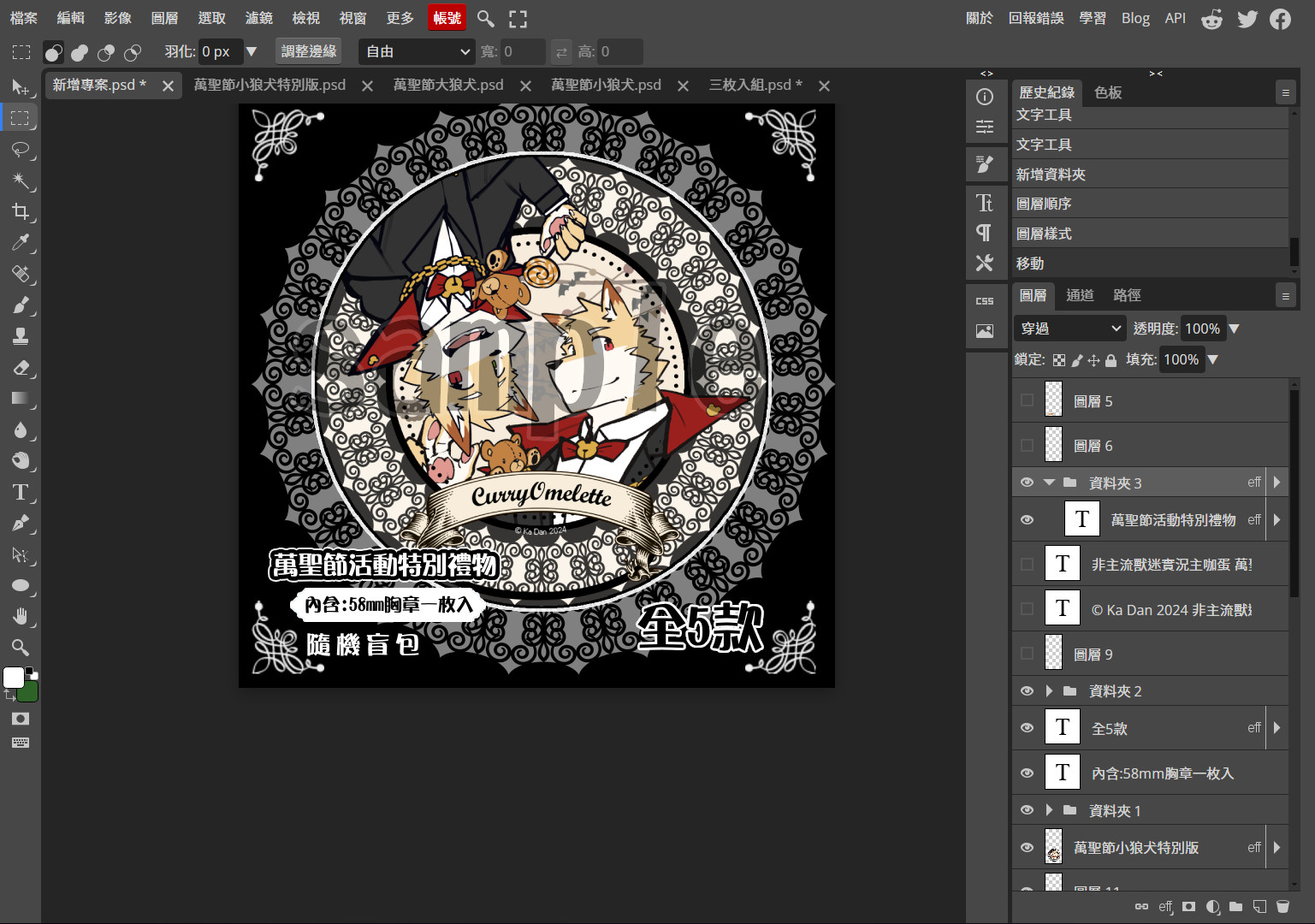Open the Info panel icon
The width and height of the screenshot is (1315, 924).
985,97
